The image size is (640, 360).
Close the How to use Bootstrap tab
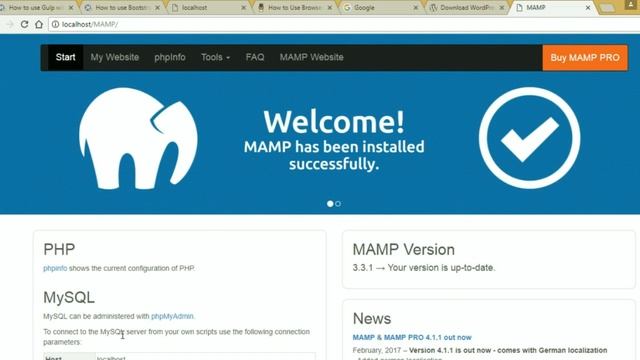pos(157,8)
